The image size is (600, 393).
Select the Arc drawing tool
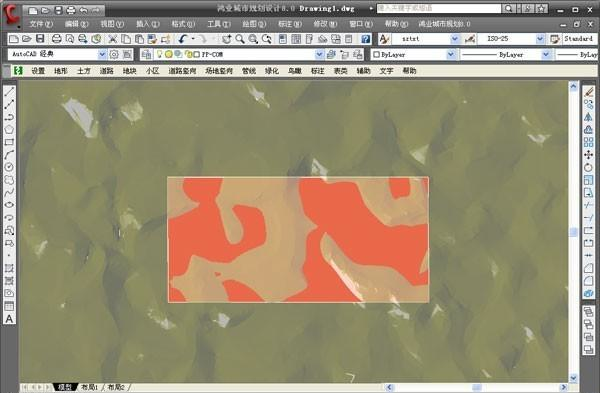[x=9, y=155]
